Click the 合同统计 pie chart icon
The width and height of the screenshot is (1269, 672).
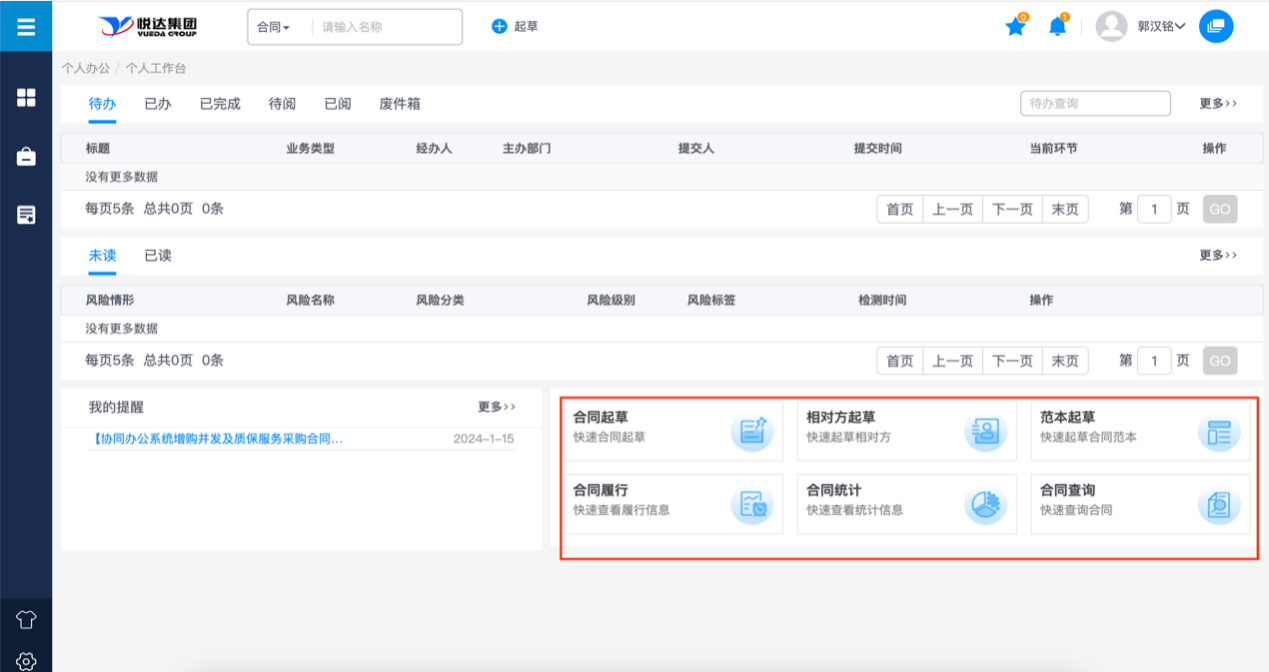[x=985, y=505]
